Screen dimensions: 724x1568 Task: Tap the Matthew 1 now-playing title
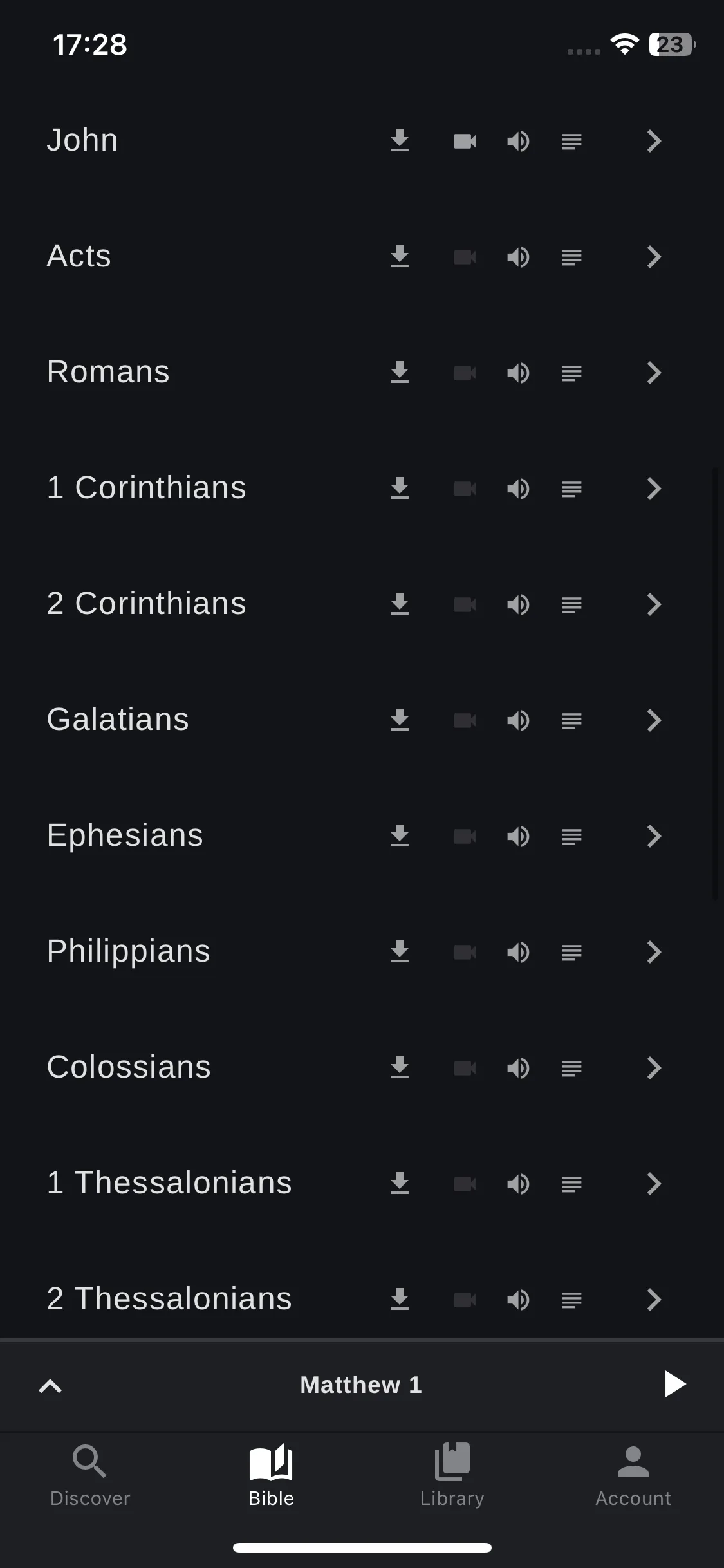pyautogui.click(x=361, y=1385)
